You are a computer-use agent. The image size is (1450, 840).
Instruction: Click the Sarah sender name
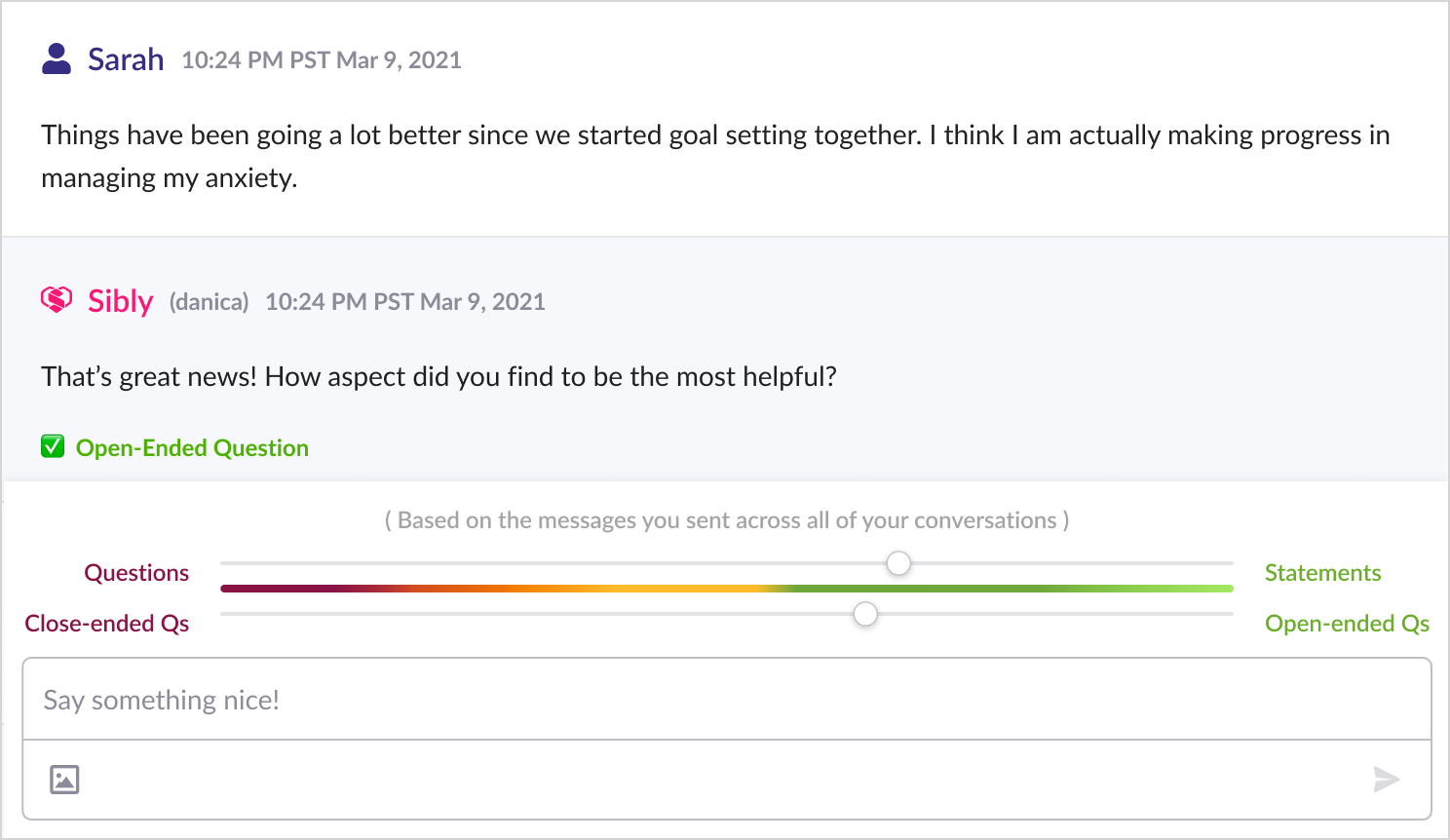[126, 59]
